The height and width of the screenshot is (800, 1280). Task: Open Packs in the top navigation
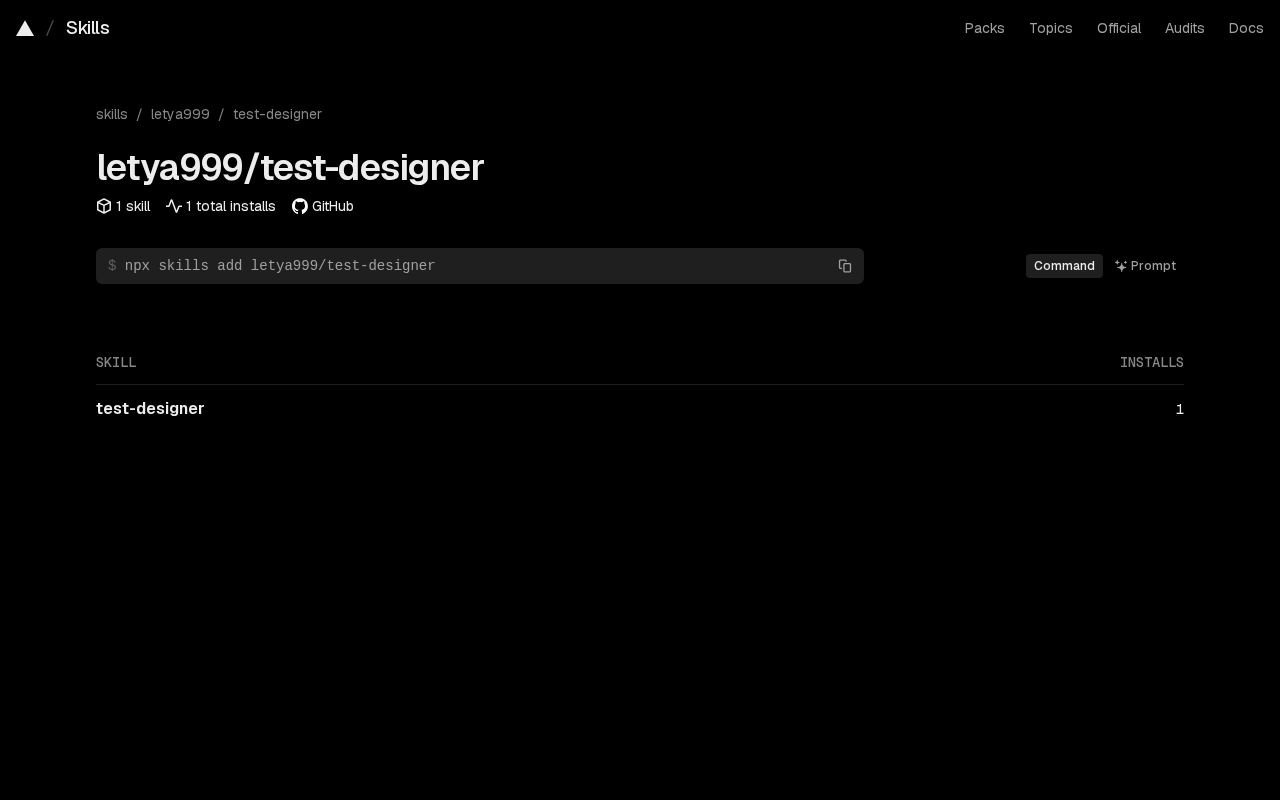click(984, 28)
